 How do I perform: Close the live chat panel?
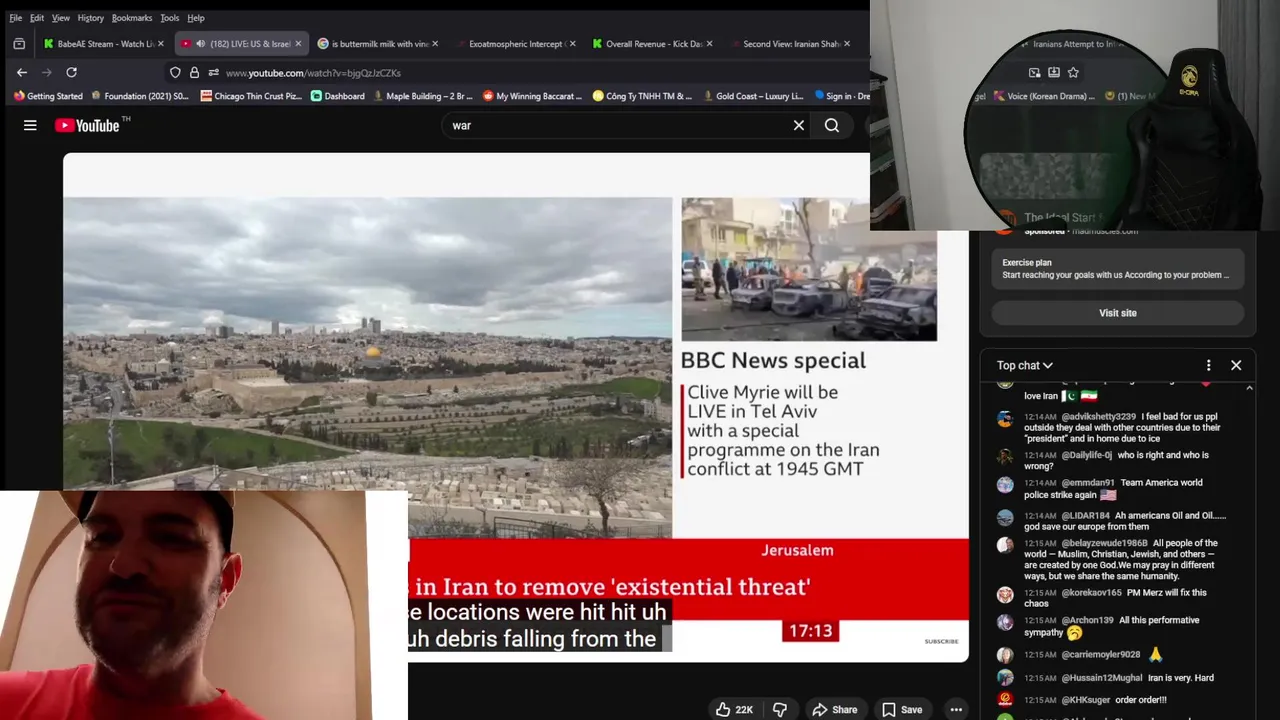tap(1236, 365)
